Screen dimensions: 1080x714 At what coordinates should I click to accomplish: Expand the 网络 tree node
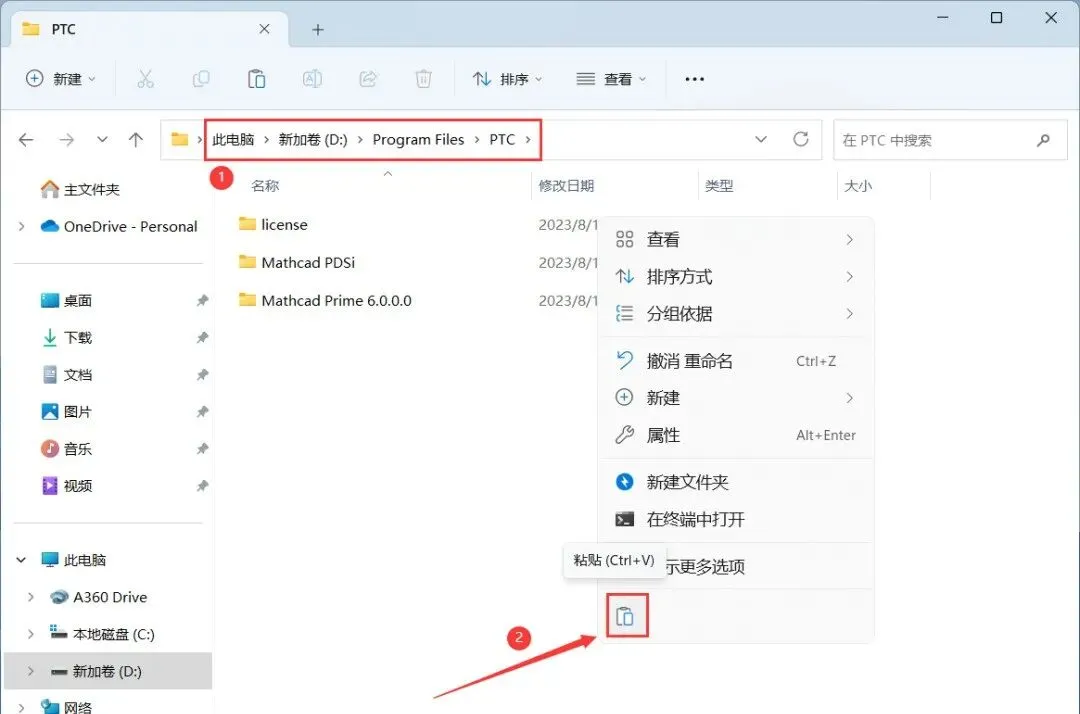pyautogui.click(x=21, y=707)
